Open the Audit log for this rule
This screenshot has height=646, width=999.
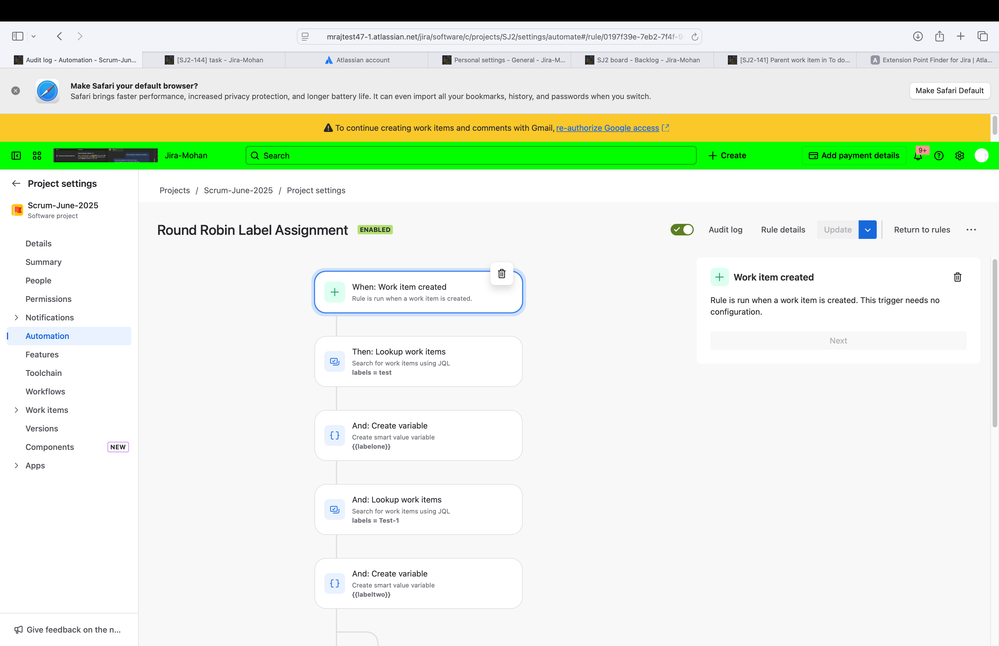click(725, 229)
